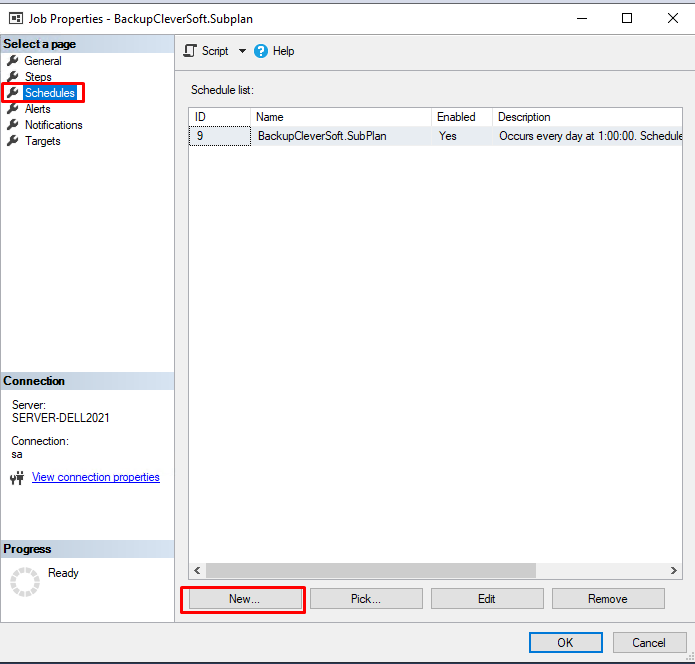Click the connection properties network icon
695x664 pixels.
[16, 478]
